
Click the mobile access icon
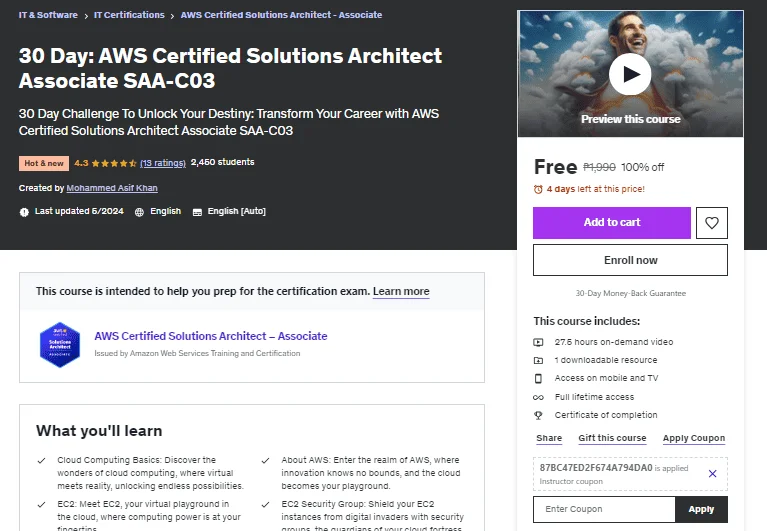(538, 378)
